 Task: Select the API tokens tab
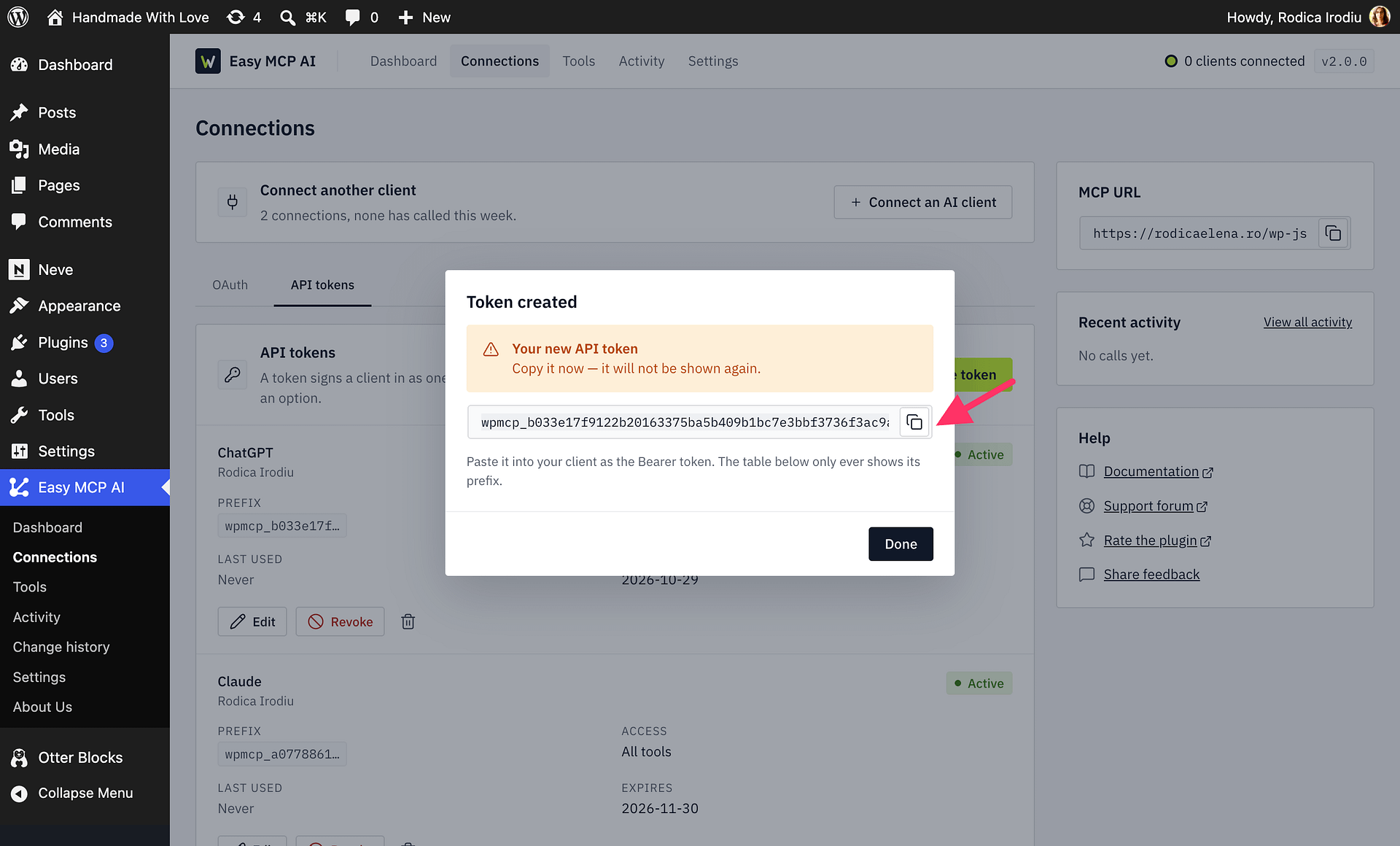[322, 285]
